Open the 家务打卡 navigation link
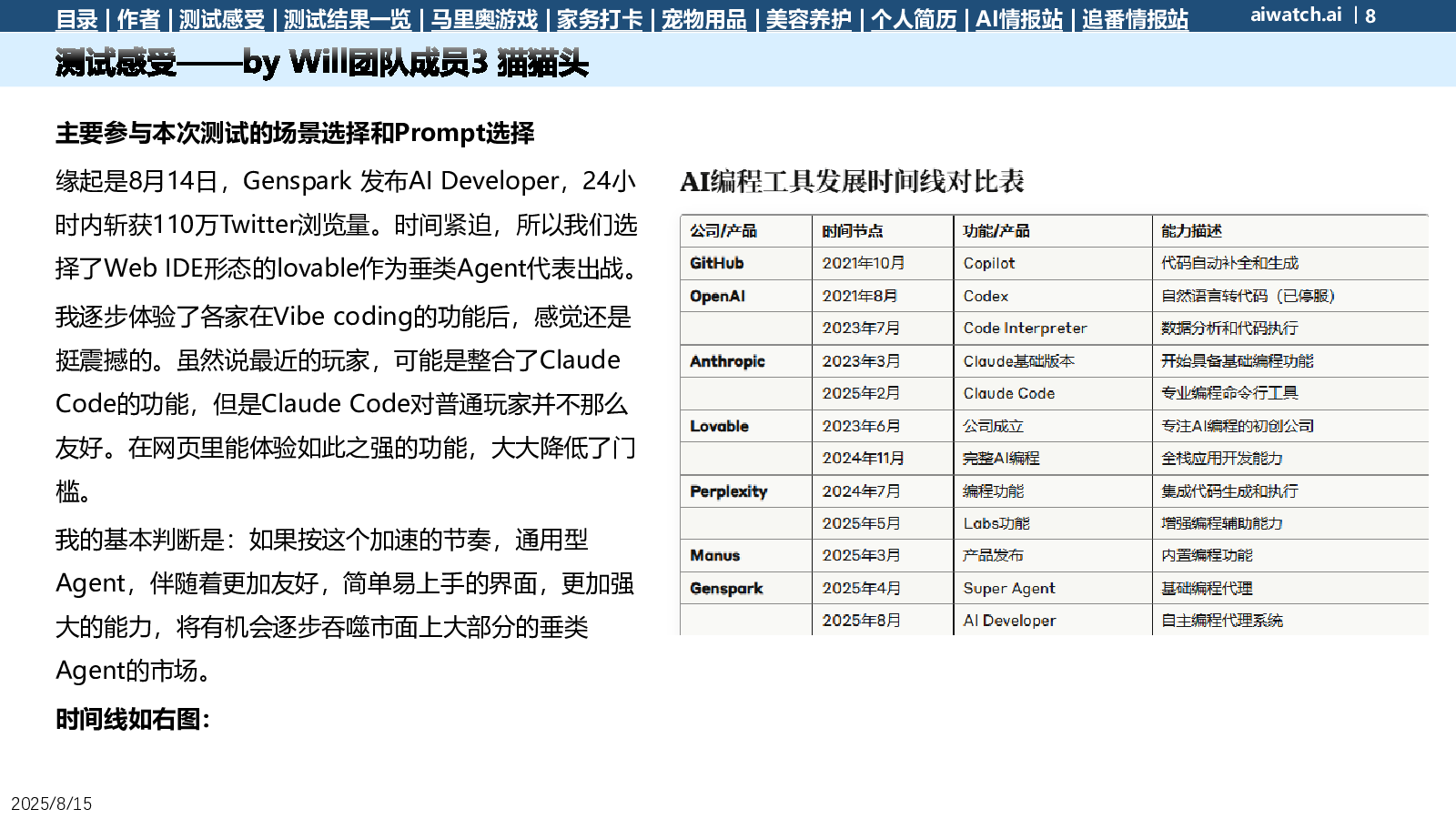This screenshot has height=819, width=1456. click(x=600, y=19)
